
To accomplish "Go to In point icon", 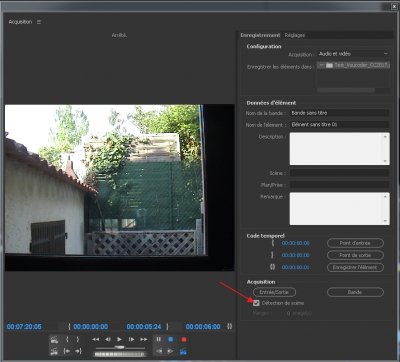I will pos(67,351).
